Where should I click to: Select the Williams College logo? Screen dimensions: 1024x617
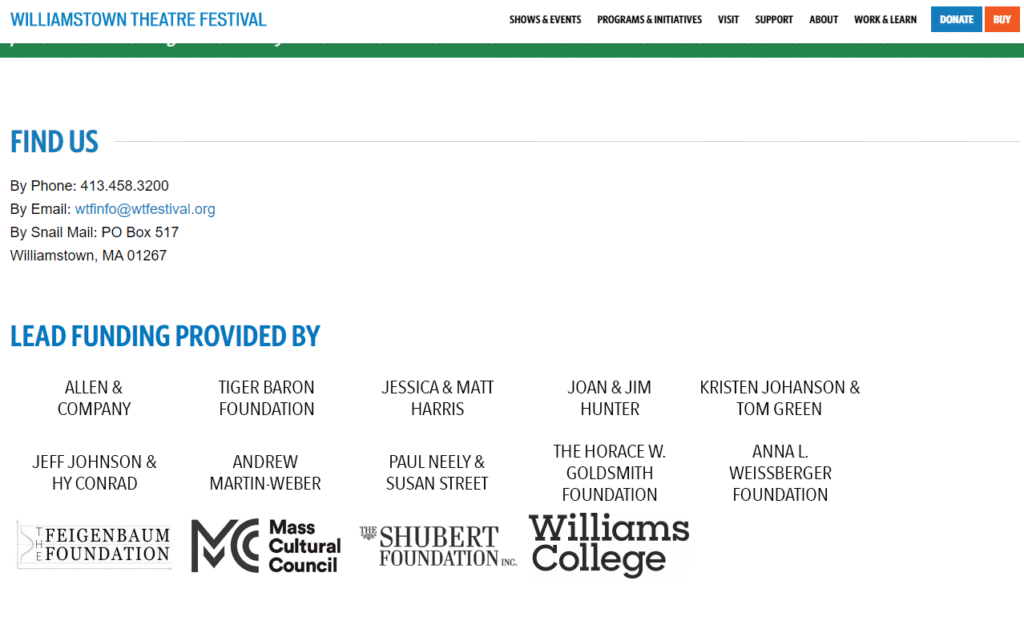(608, 545)
